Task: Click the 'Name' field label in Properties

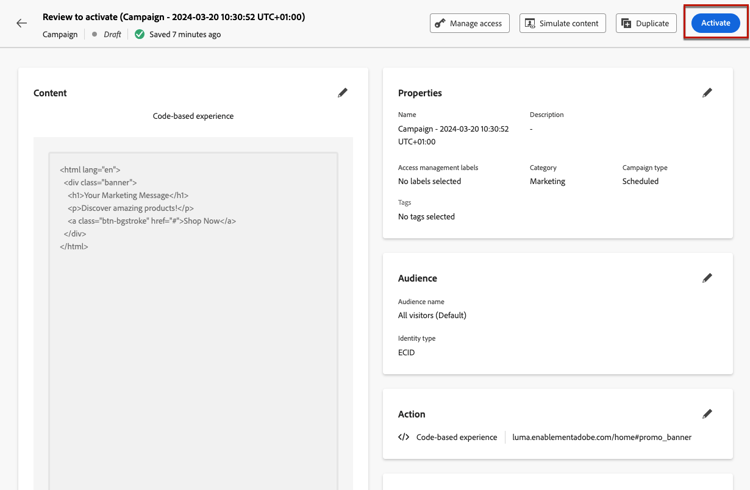Action: (407, 114)
